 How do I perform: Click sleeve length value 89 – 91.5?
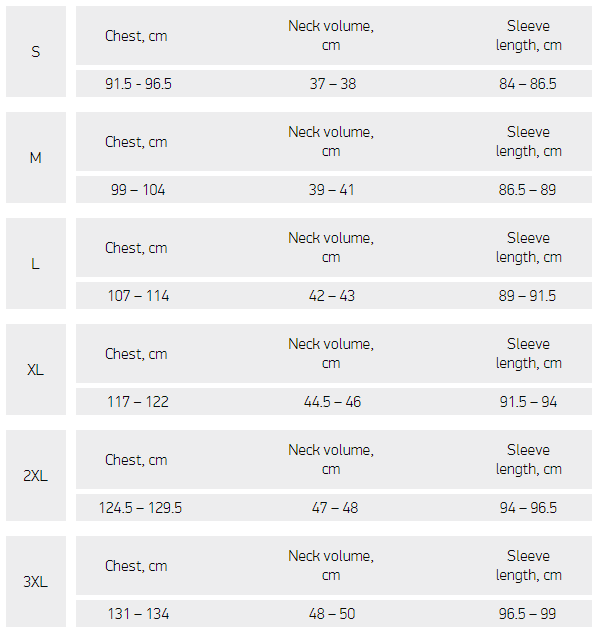[527, 296]
